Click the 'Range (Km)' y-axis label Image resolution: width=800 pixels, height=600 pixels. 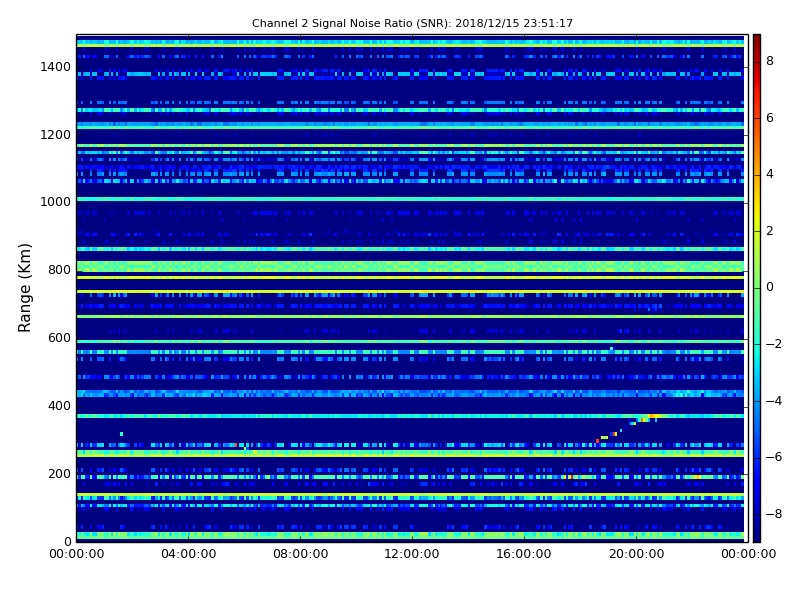pyautogui.click(x=24, y=288)
